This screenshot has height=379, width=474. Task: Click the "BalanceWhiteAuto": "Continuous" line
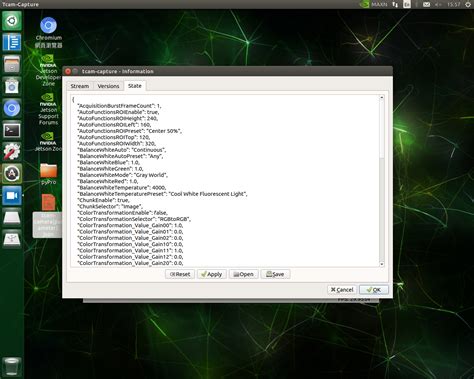tap(122, 150)
